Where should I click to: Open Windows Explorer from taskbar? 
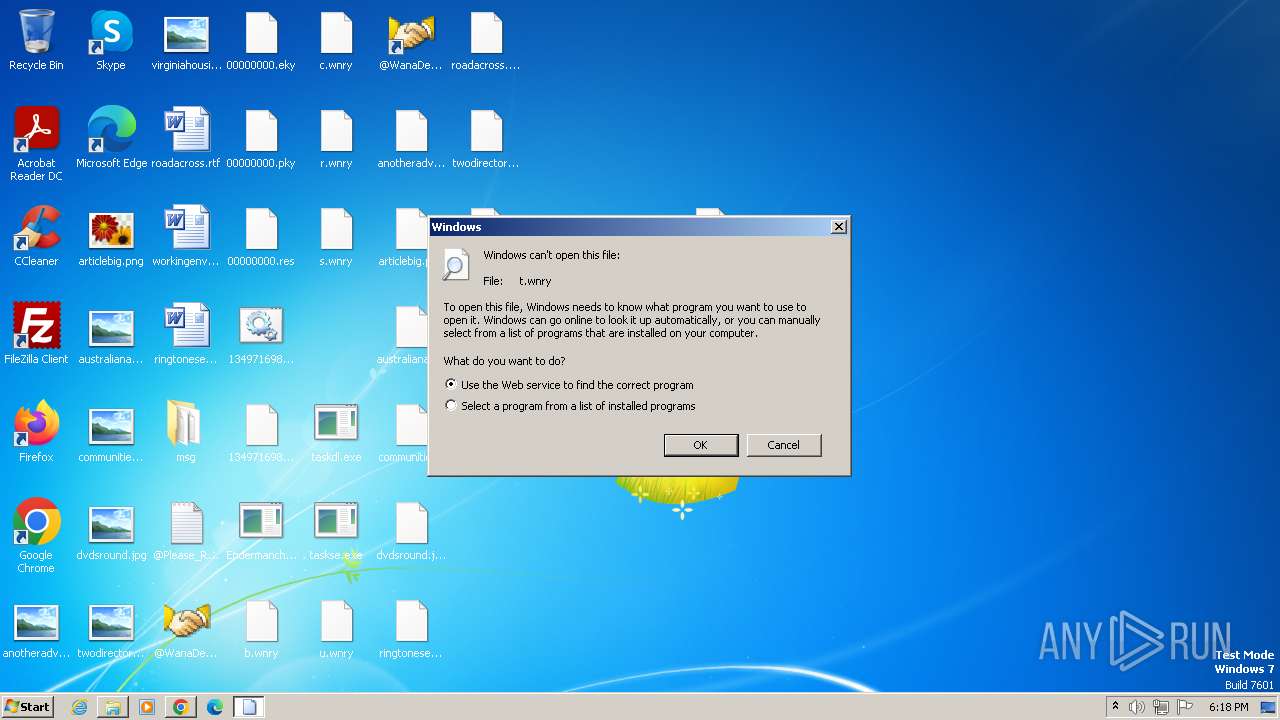[113, 707]
